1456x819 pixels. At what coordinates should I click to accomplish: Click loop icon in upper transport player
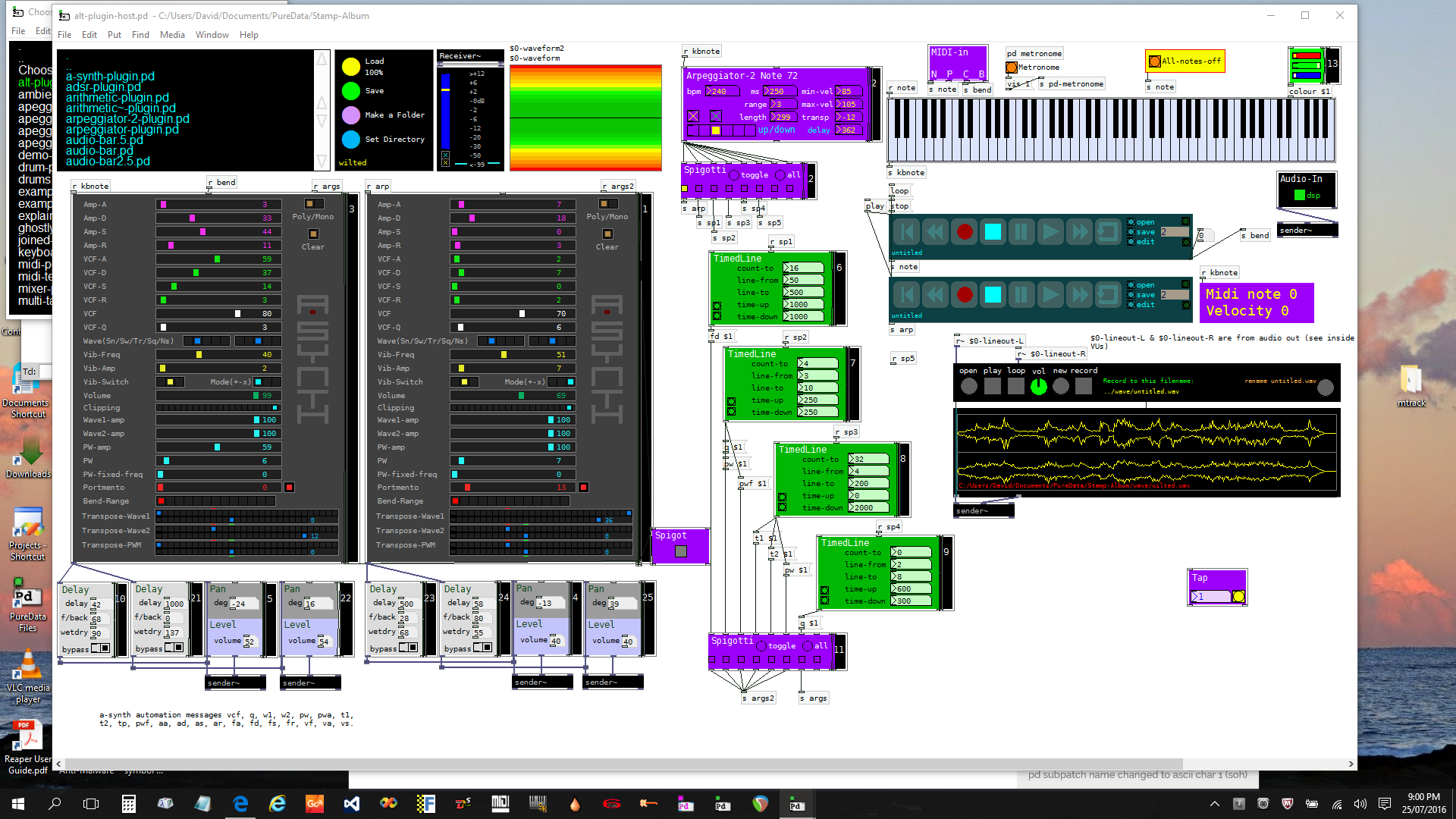[1108, 232]
